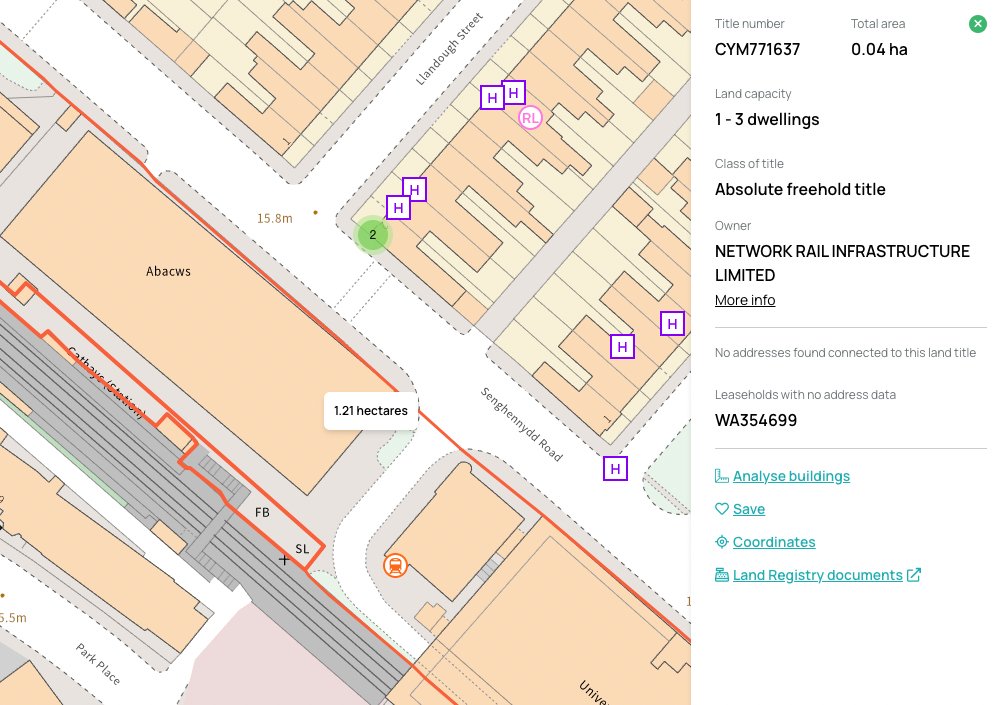This screenshot has width=1008, height=705.
Task: Click the SL map label
Action: tap(302, 549)
